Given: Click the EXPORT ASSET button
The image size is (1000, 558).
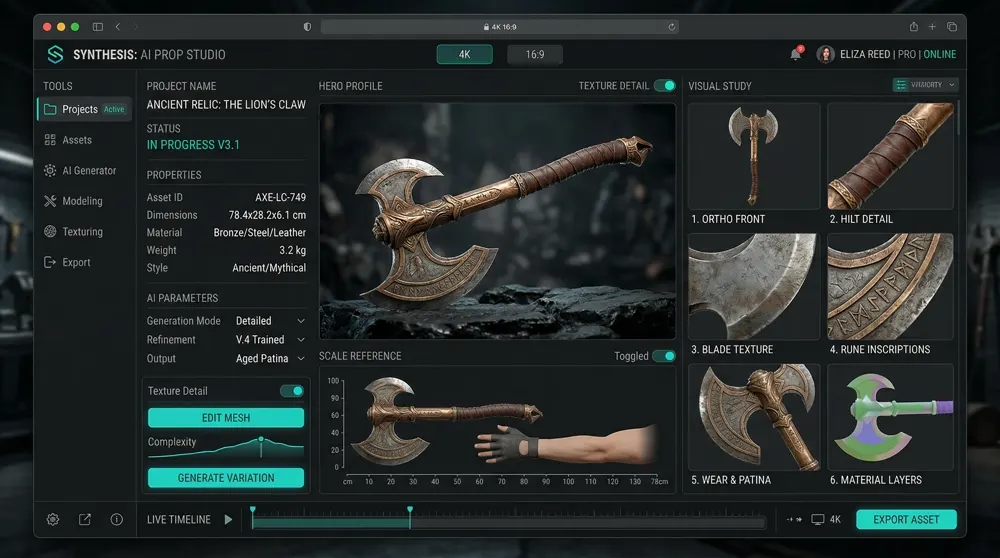Looking at the screenshot, I should (906, 520).
